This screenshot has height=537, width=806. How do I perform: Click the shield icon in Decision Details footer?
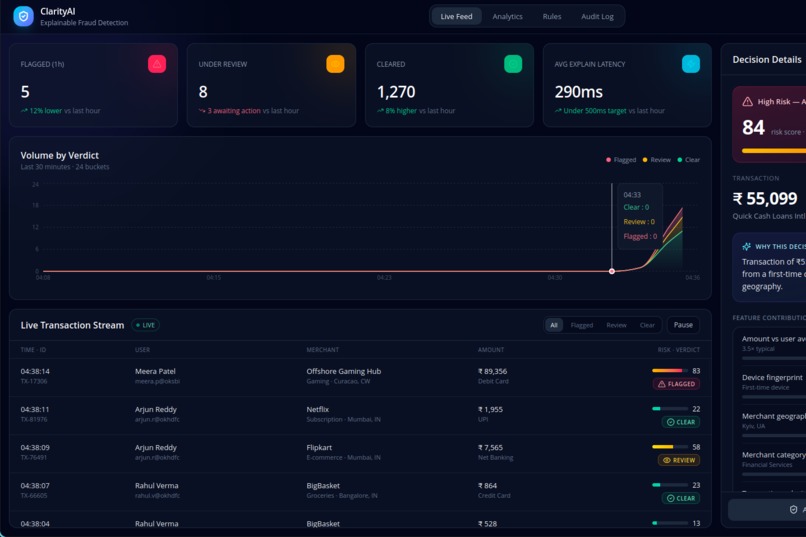pos(793,509)
